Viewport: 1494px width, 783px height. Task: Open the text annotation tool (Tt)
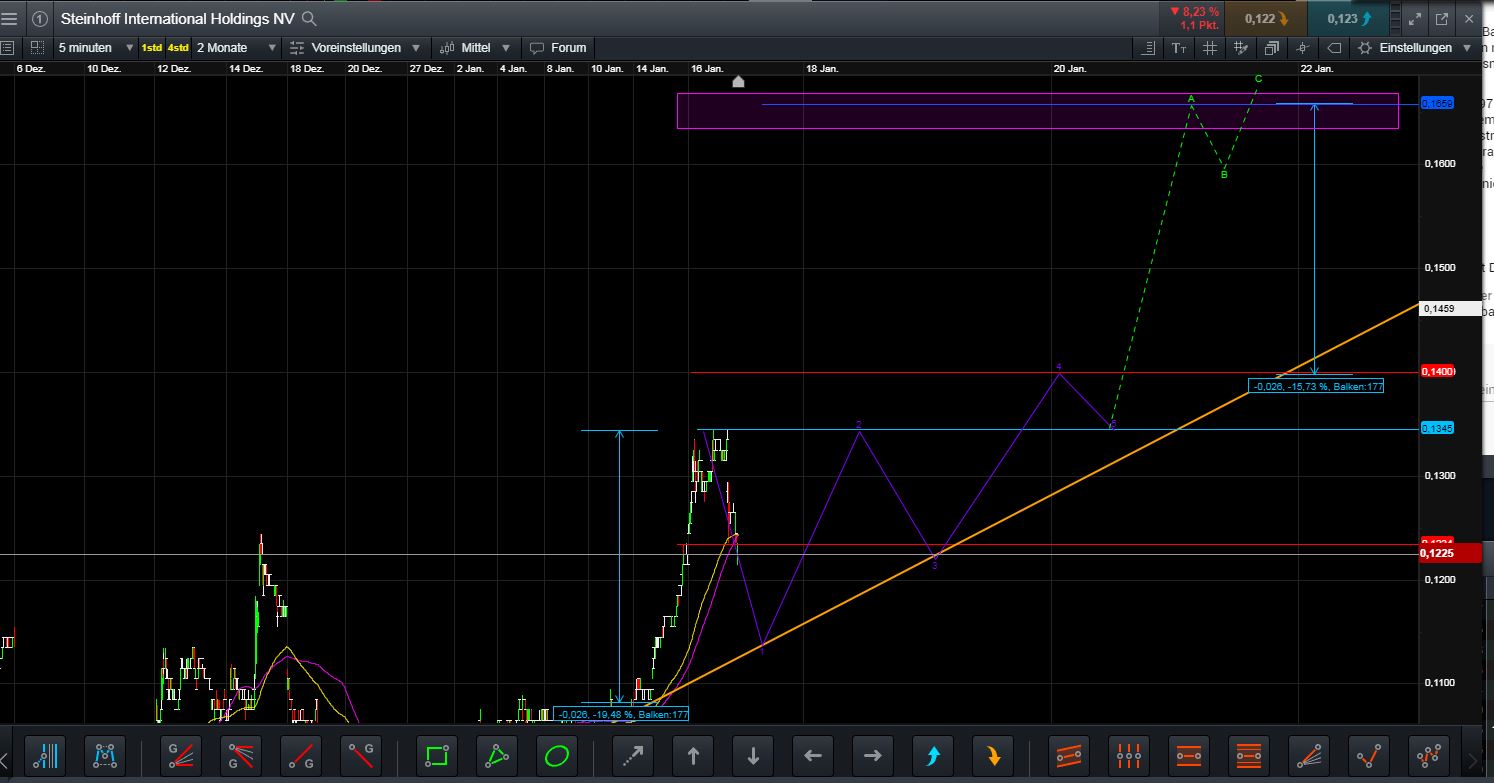point(1180,47)
